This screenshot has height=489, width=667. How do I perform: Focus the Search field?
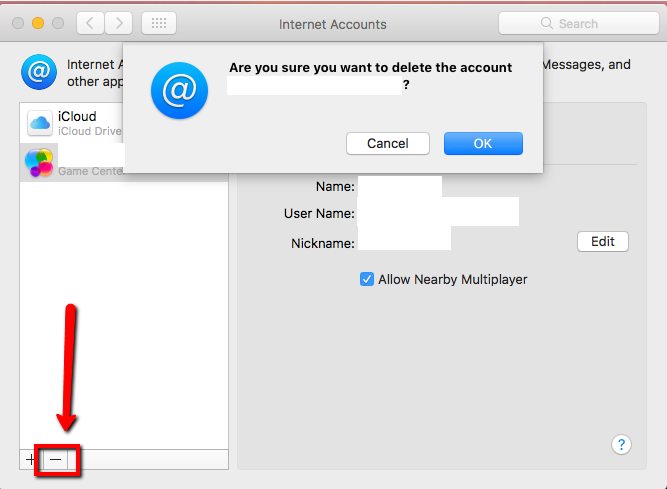tap(579, 23)
